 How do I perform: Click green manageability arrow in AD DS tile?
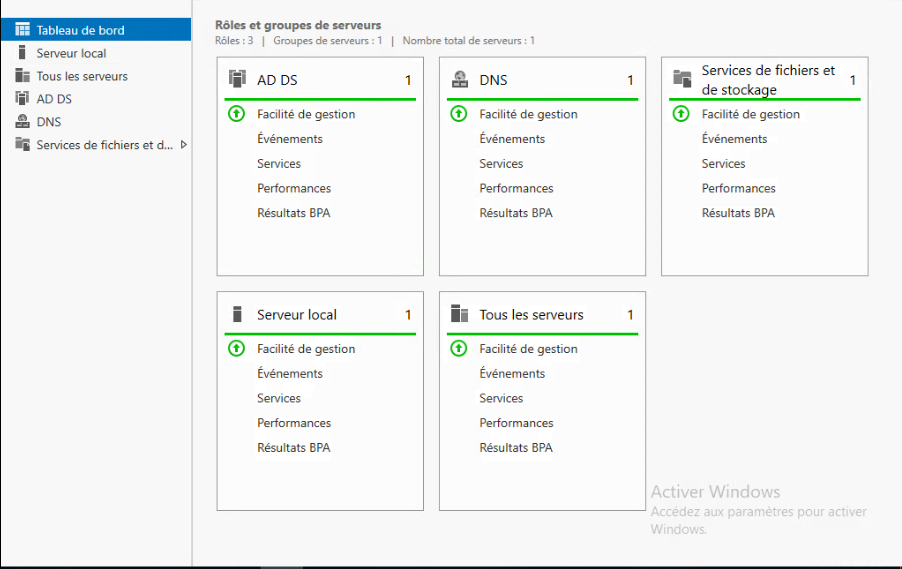click(x=236, y=114)
